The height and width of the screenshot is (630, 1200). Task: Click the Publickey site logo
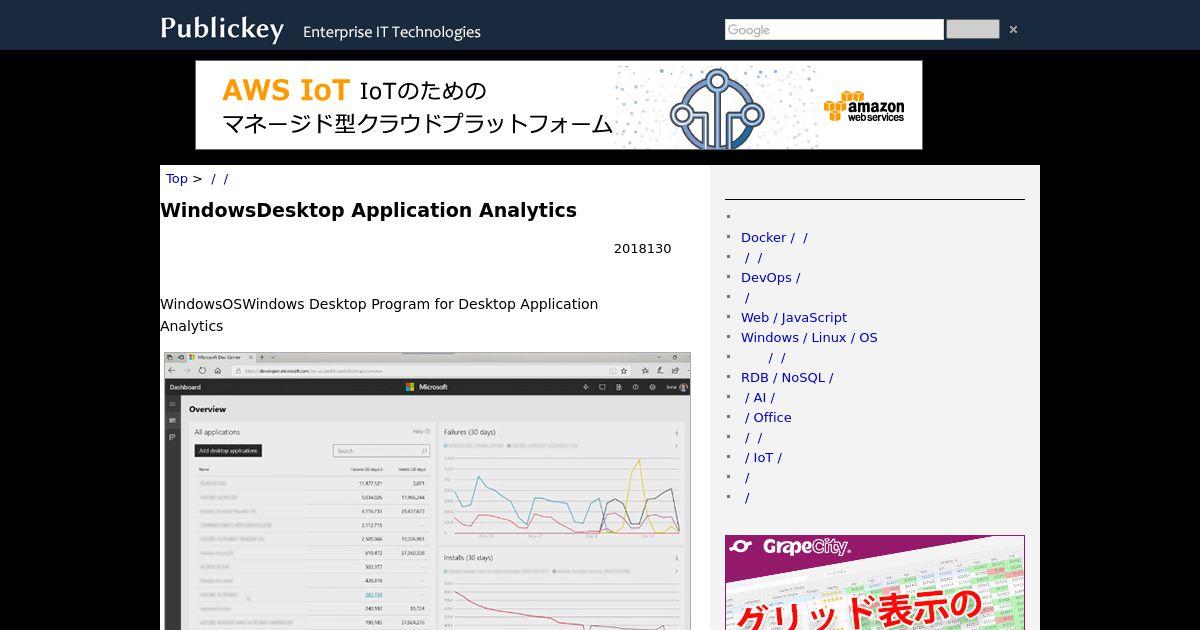(x=222, y=29)
